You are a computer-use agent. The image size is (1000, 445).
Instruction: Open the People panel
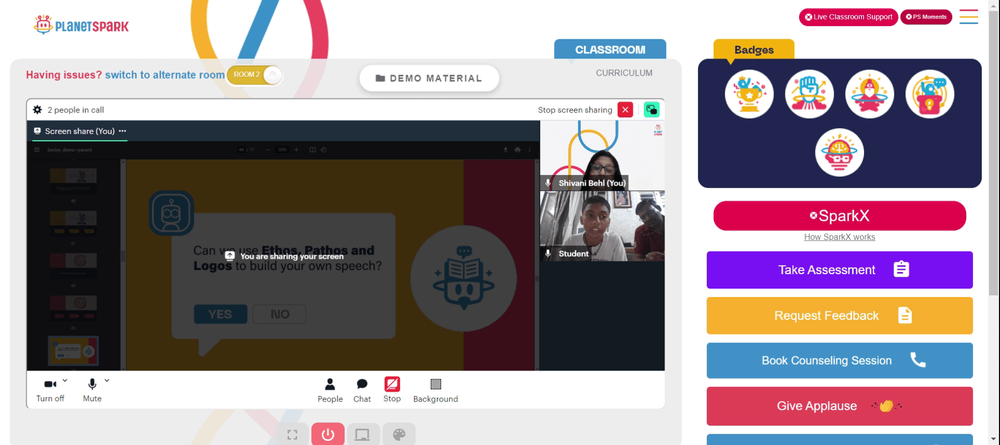tap(330, 390)
